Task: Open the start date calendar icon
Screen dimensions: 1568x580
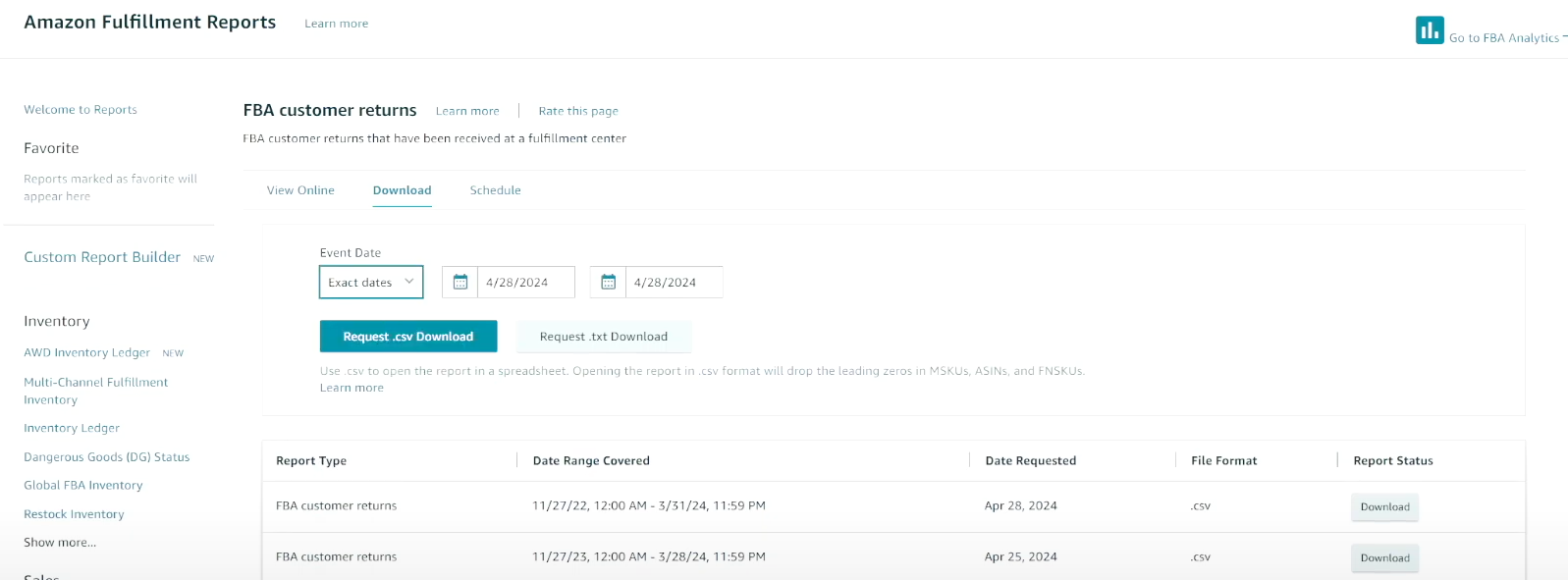Action: coord(460,283)
